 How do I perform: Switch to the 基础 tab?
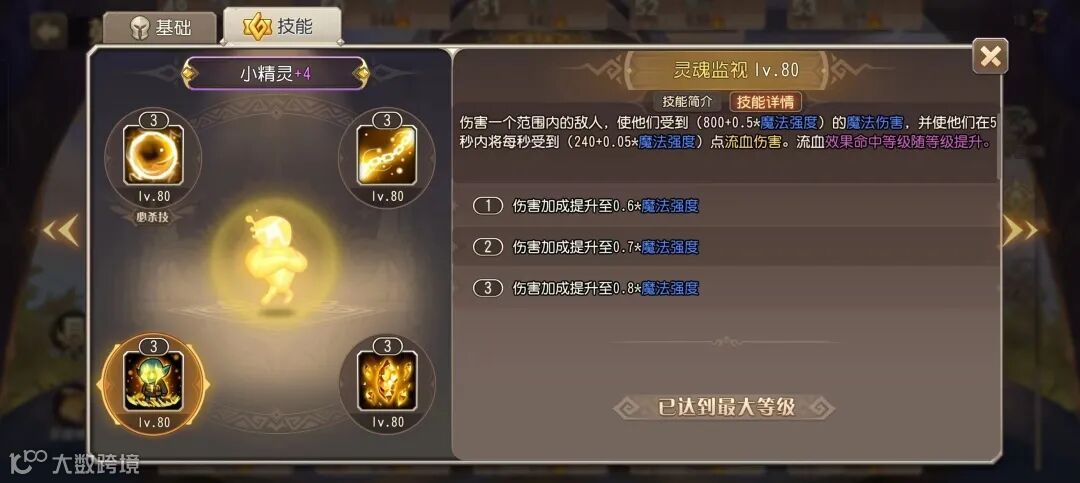(160, 28)
